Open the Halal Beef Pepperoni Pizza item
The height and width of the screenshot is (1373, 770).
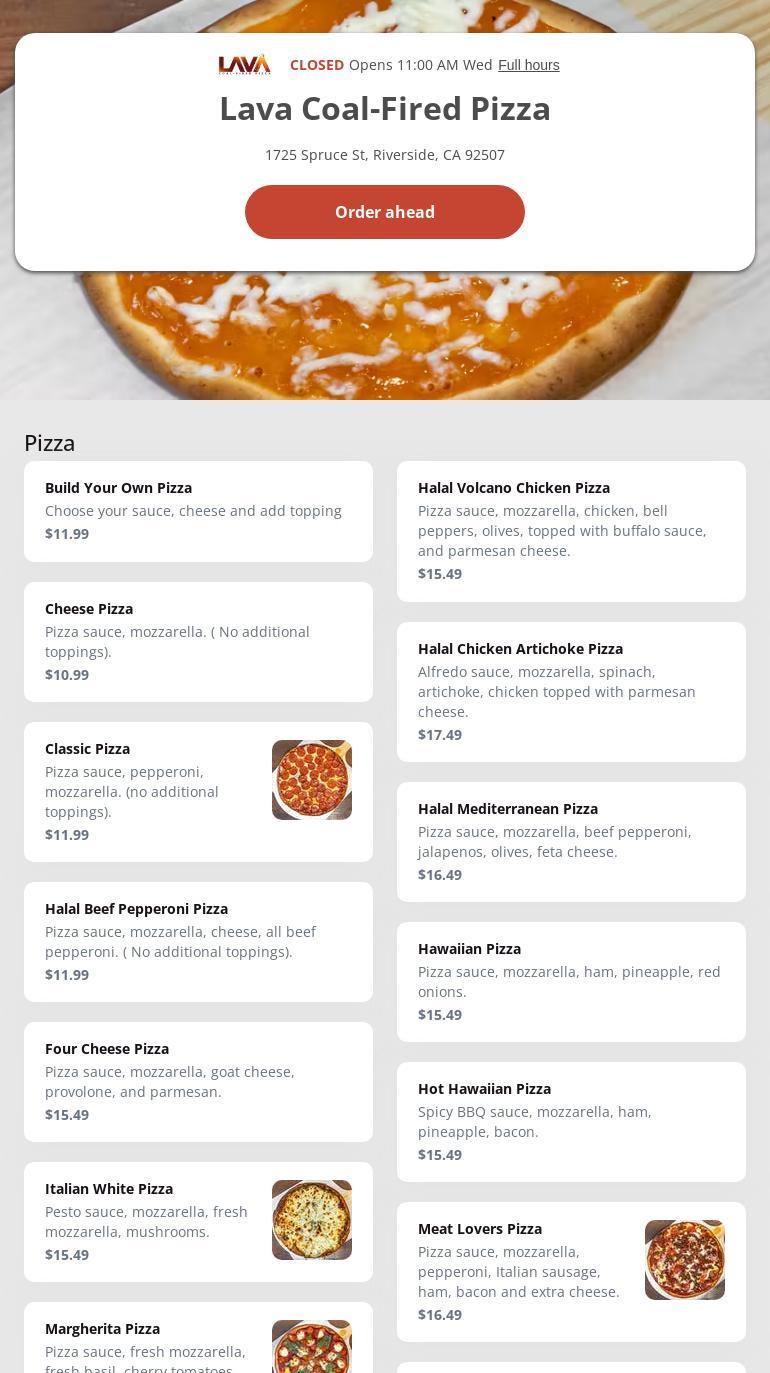[x=198, y=941]
